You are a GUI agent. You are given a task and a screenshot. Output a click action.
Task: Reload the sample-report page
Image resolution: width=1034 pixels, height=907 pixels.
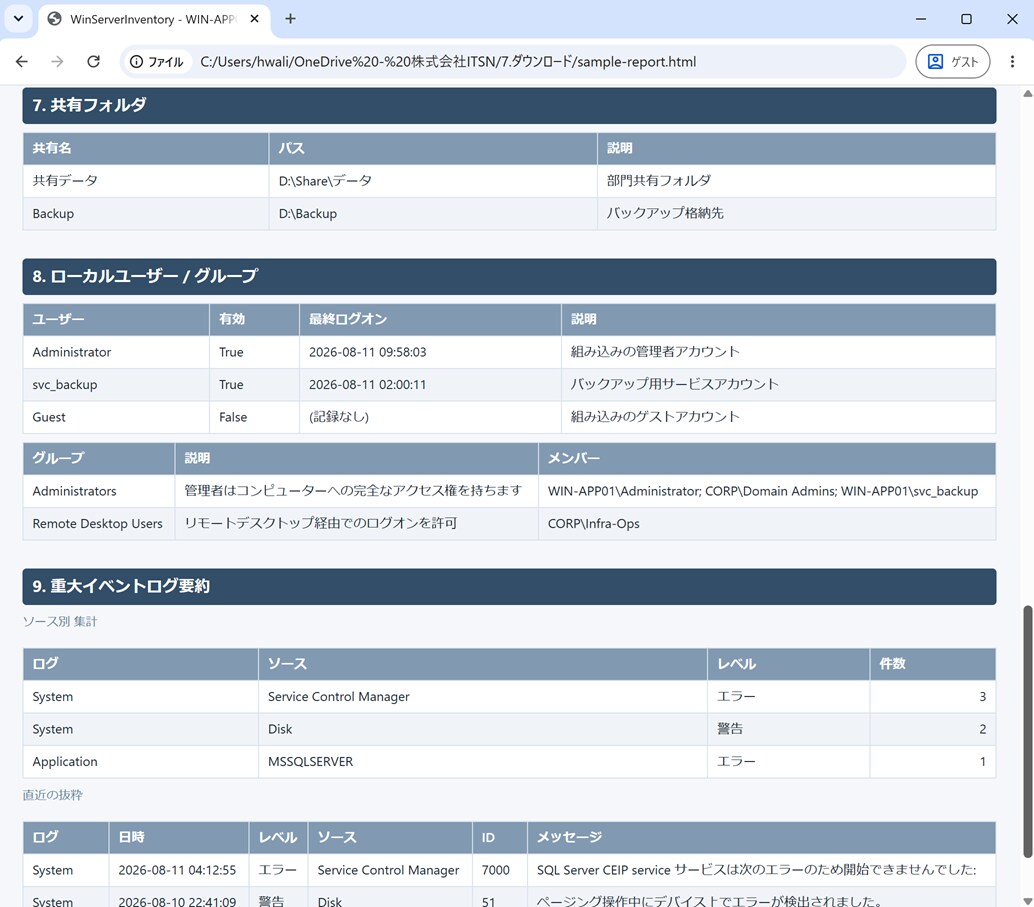click(x=94, y=61)
